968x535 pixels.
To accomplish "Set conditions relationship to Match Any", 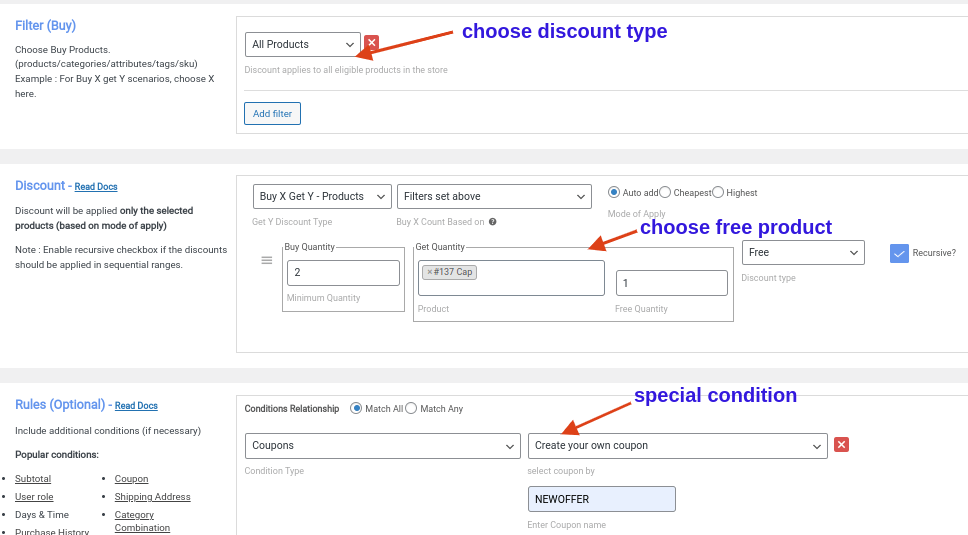I will [x=411, y=408].
